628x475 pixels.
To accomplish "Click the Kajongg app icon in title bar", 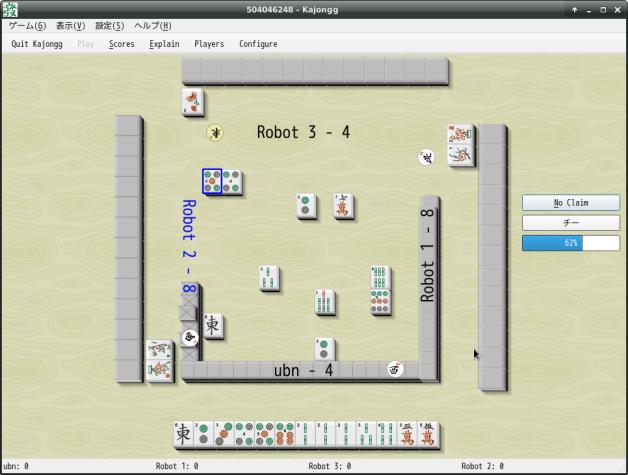I will click(10, 9).
